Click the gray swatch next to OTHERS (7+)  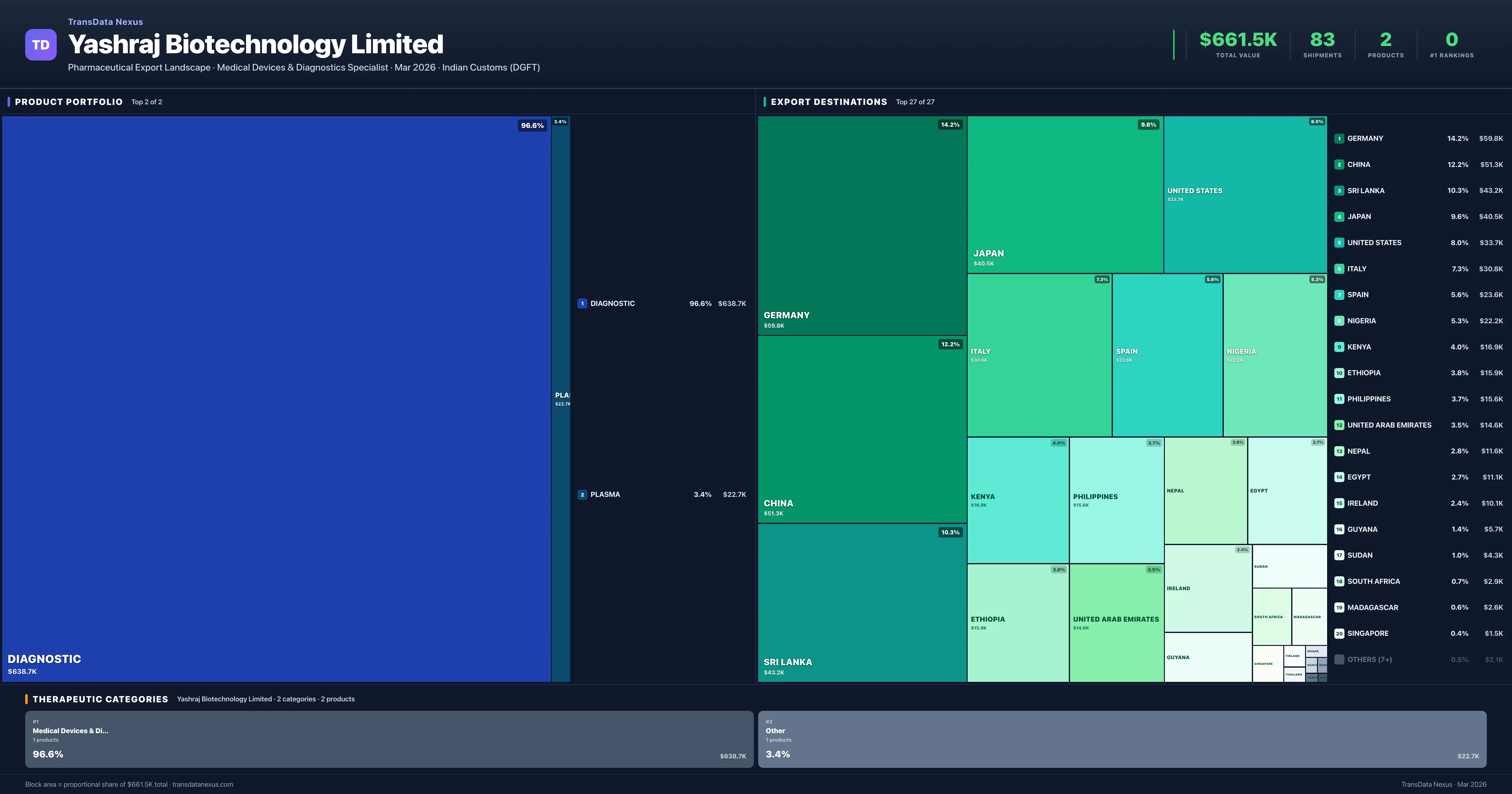point(1339,659)
